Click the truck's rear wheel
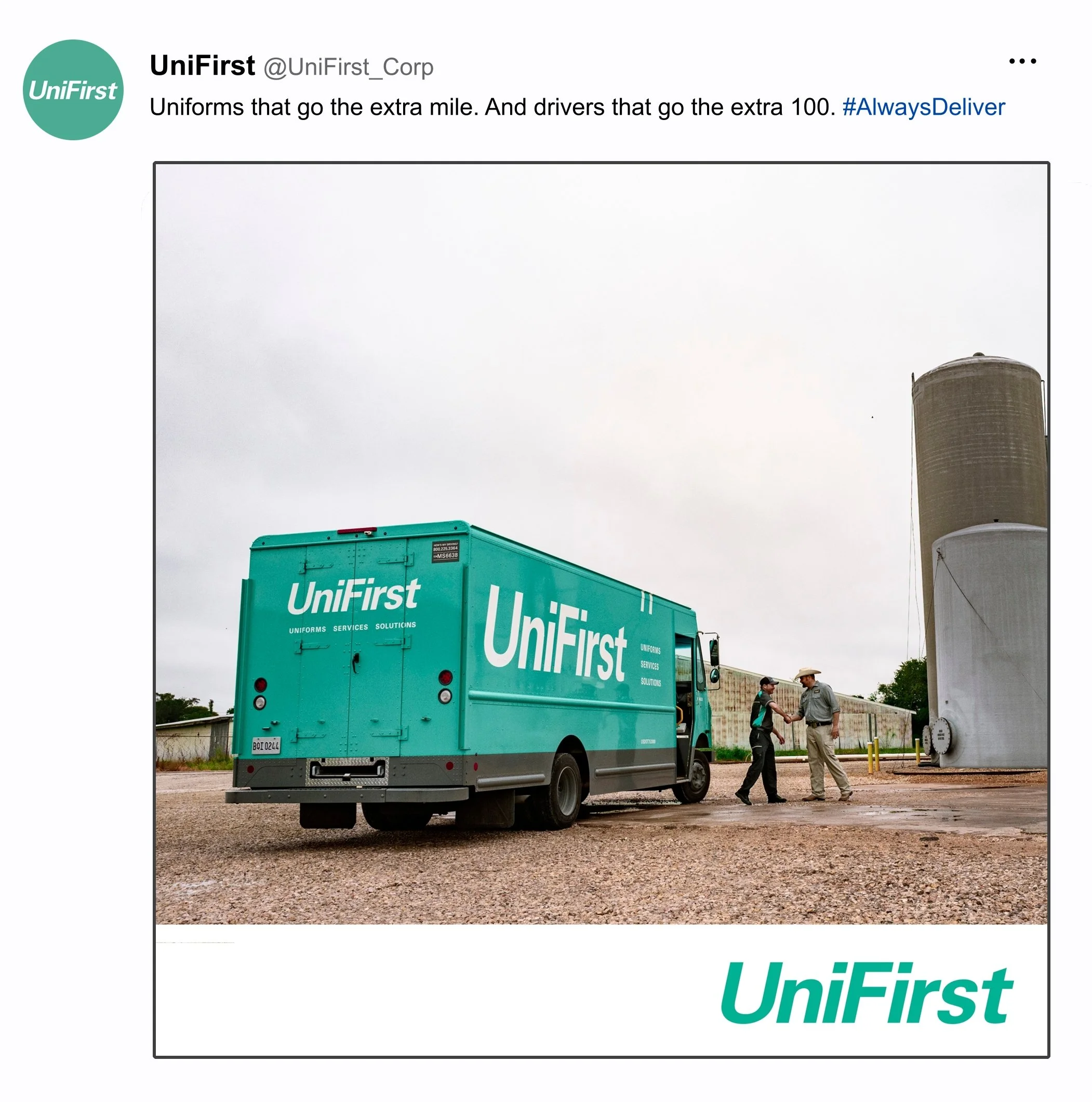1092x1102 pixels. point(561,791)
